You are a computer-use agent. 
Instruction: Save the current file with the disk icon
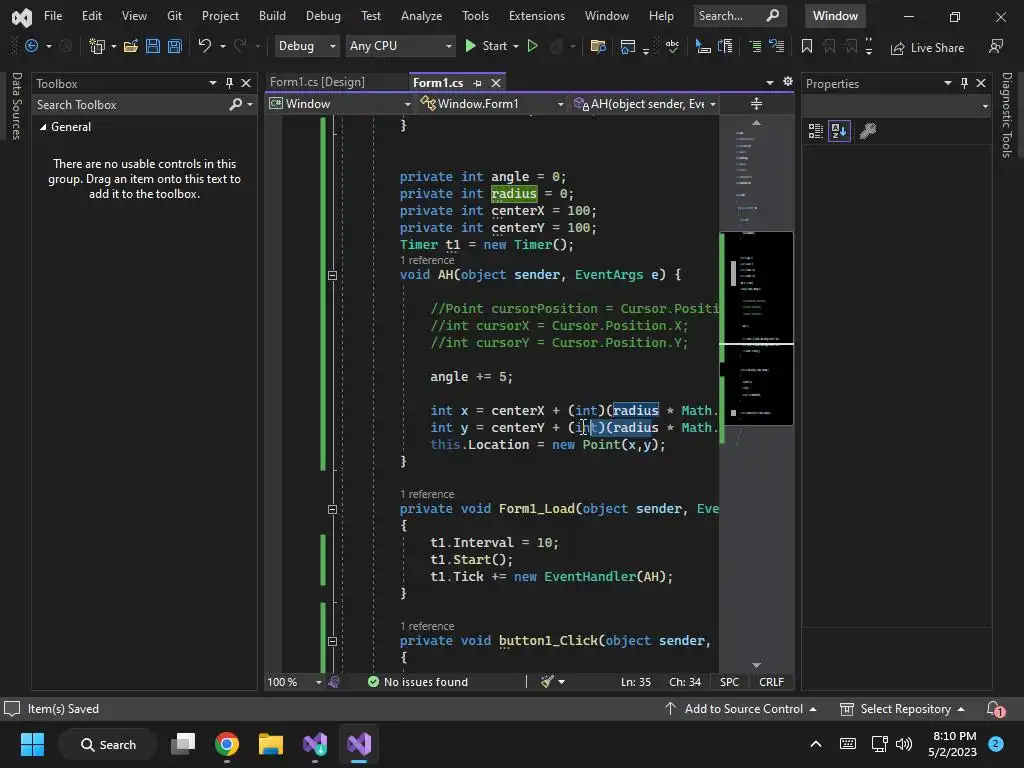click(153, 46)
